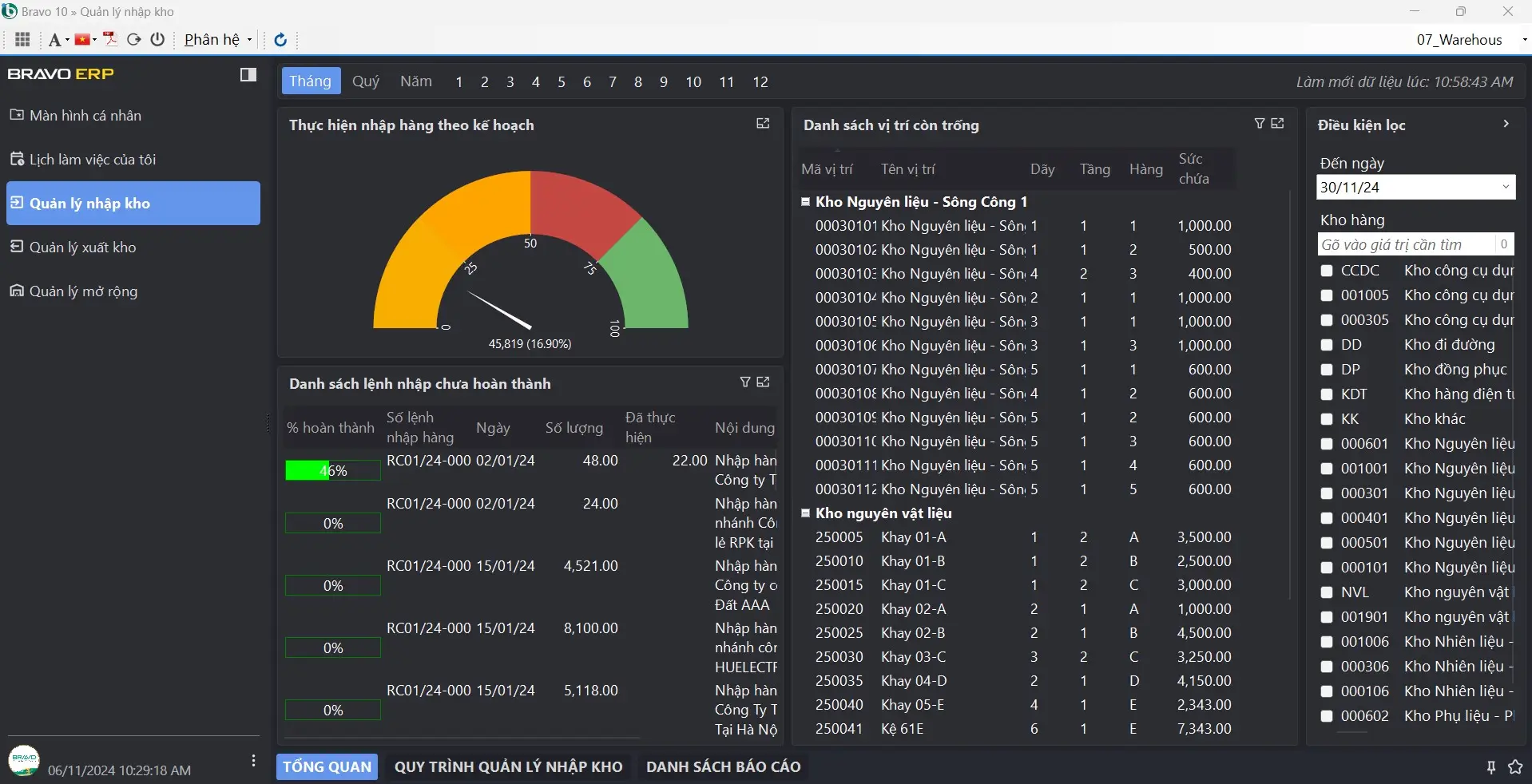Collapse Kho Nguyên liệu - Sông Công 1 group
This screenshot has width=1532, height=784.
(x=806, y=202)
